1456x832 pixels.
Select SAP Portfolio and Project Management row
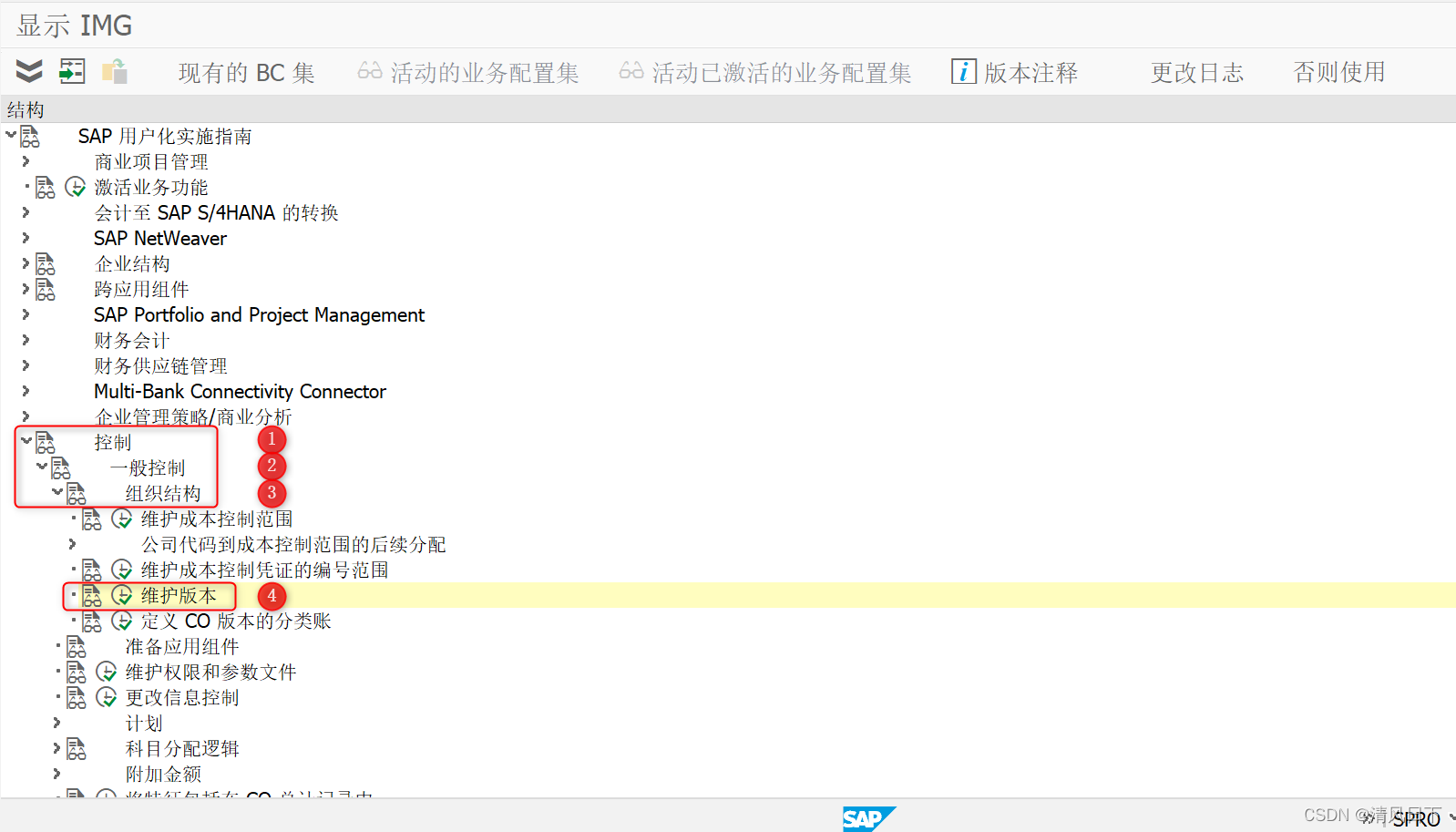(259, 315)
